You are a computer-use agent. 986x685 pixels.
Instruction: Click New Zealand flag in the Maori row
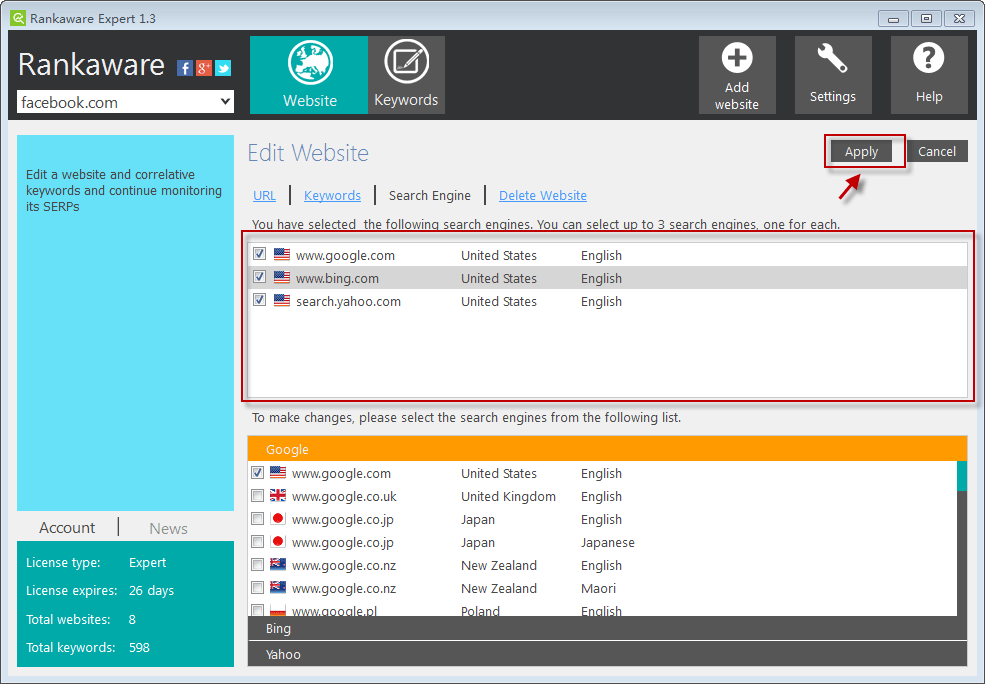(277, 588)
